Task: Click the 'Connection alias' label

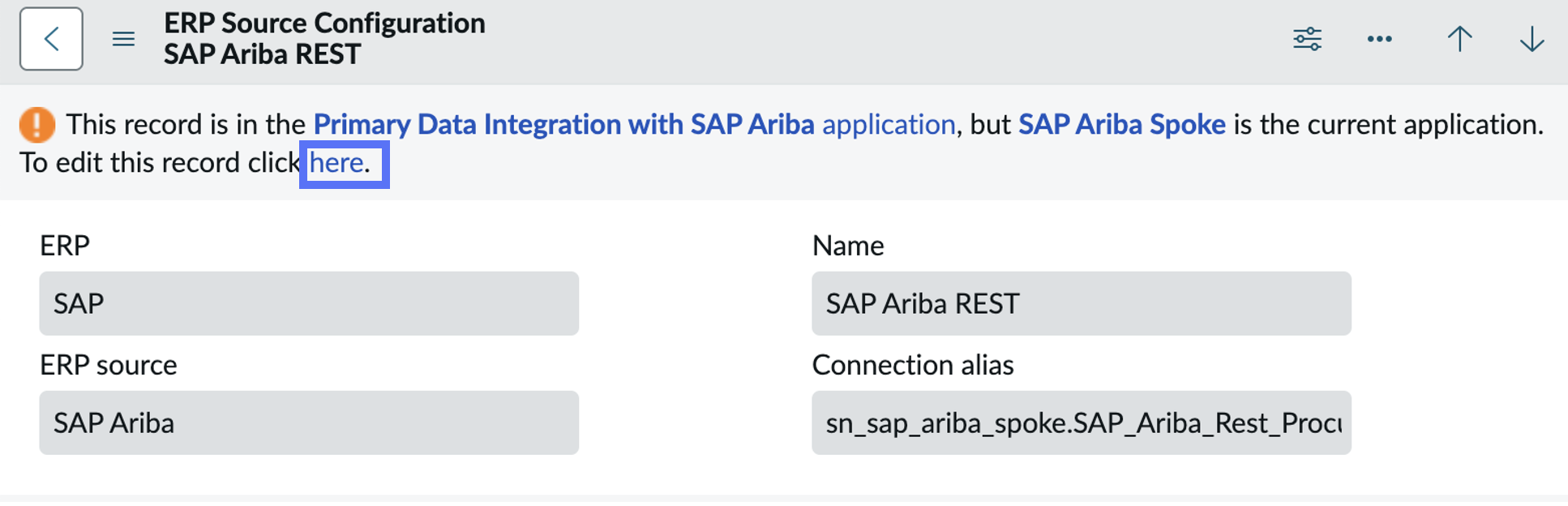Action: (x=913, y=365)
